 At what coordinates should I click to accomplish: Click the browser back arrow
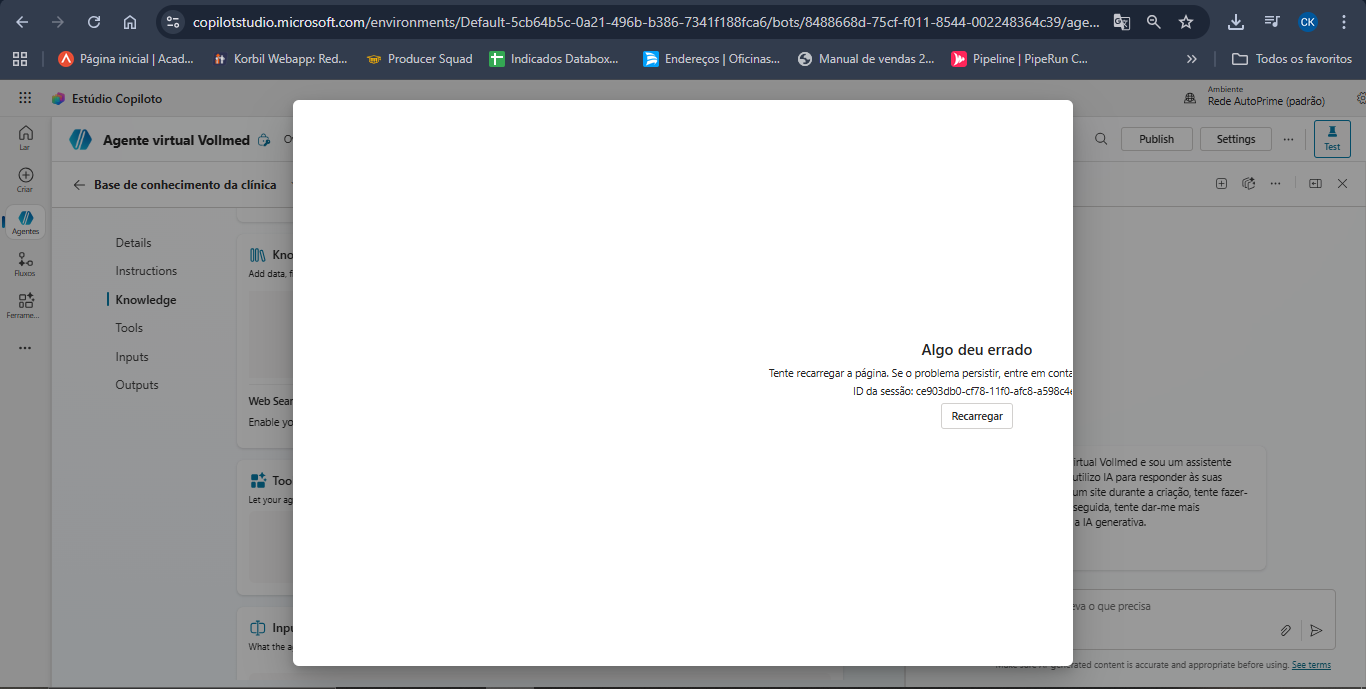point(22,22)
